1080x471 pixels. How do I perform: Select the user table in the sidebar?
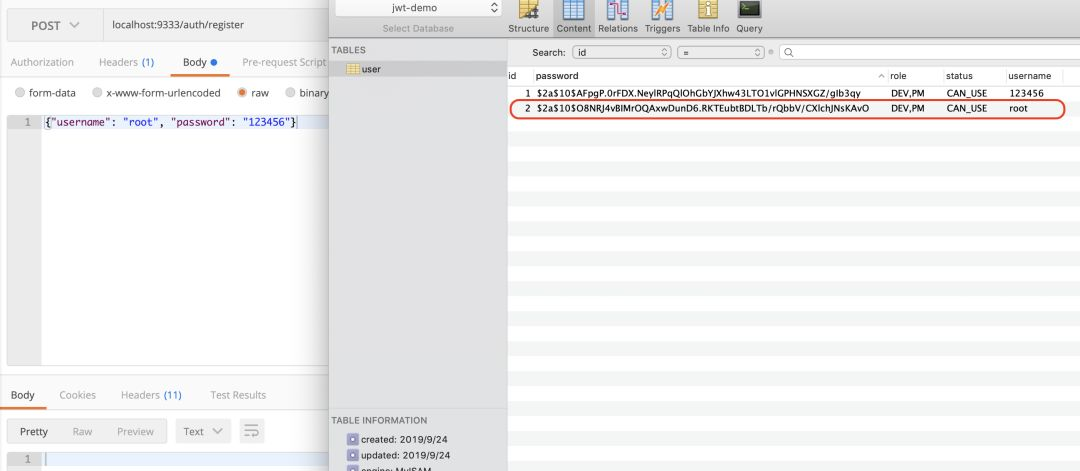[418, 69]
